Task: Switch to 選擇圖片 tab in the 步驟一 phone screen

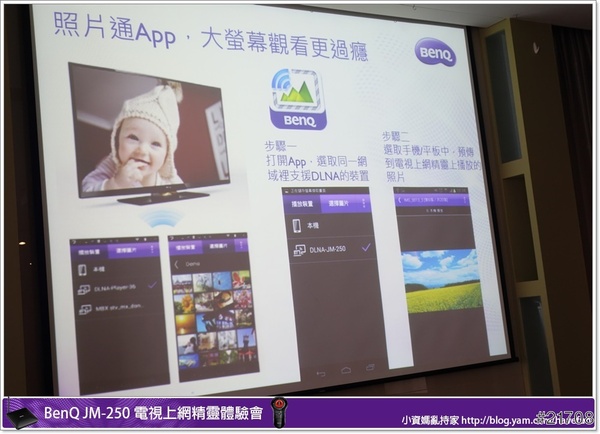Action: (339, 203)
